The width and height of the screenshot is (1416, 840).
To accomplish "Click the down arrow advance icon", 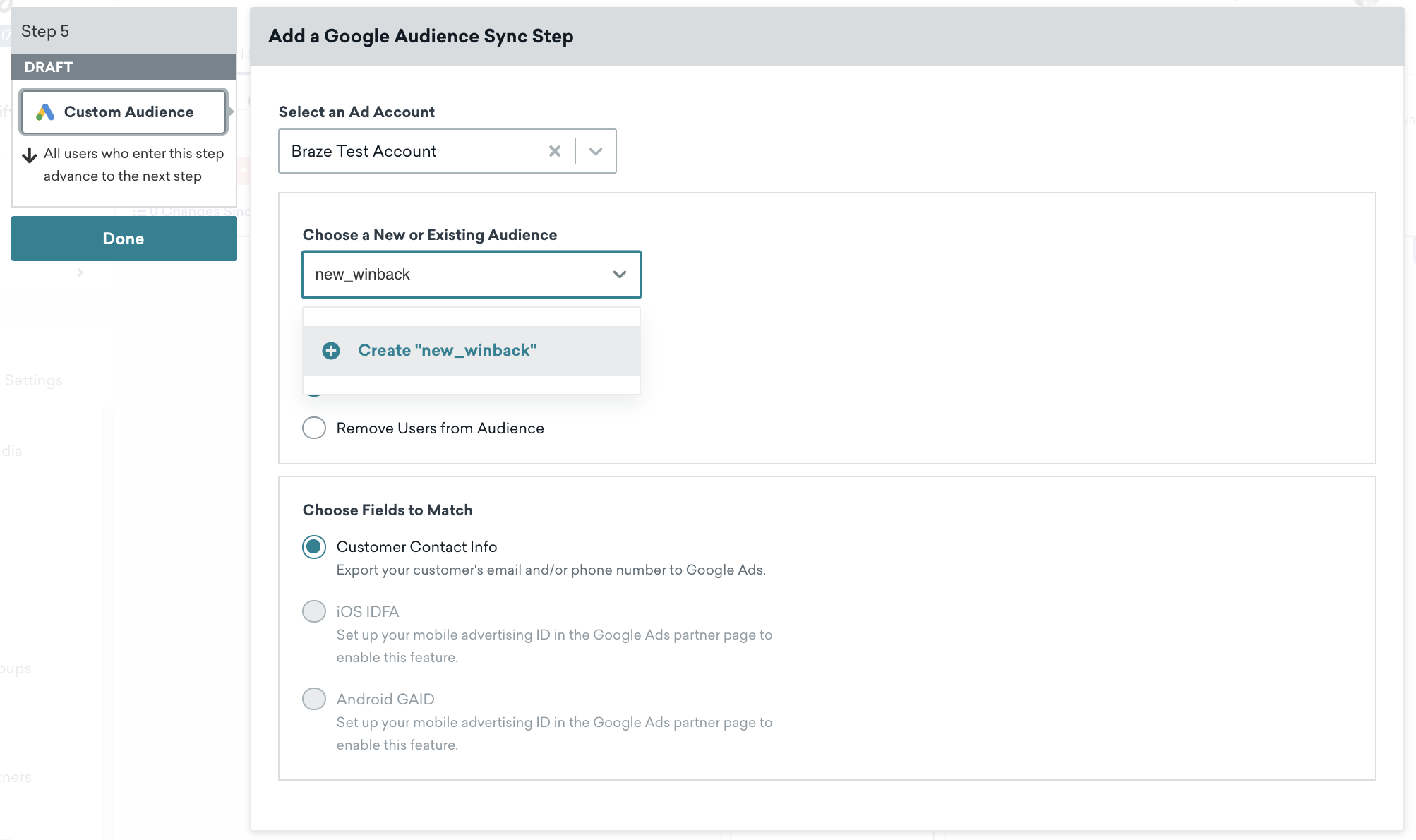I will [30, 155].
